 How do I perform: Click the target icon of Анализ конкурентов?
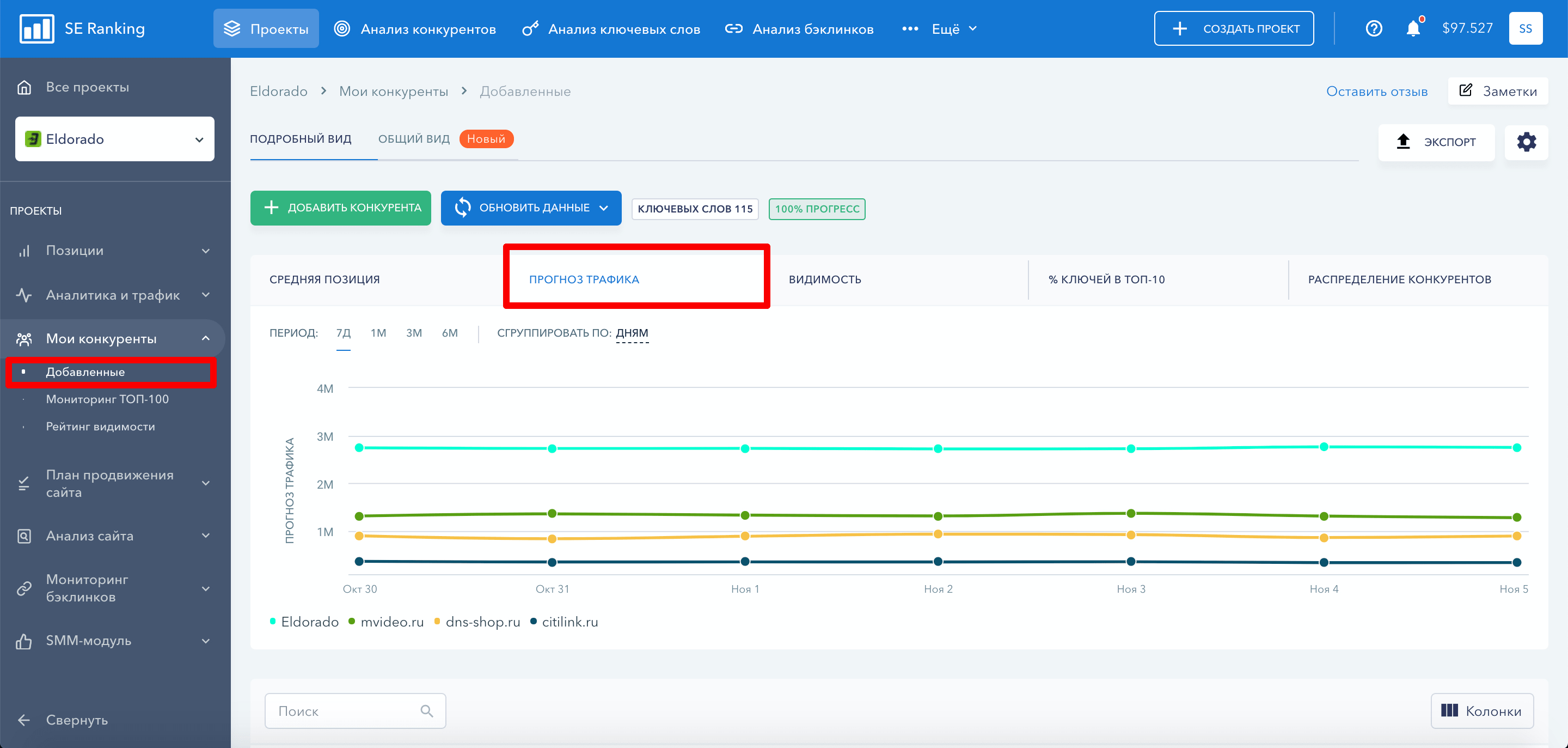tap(342, 29)
